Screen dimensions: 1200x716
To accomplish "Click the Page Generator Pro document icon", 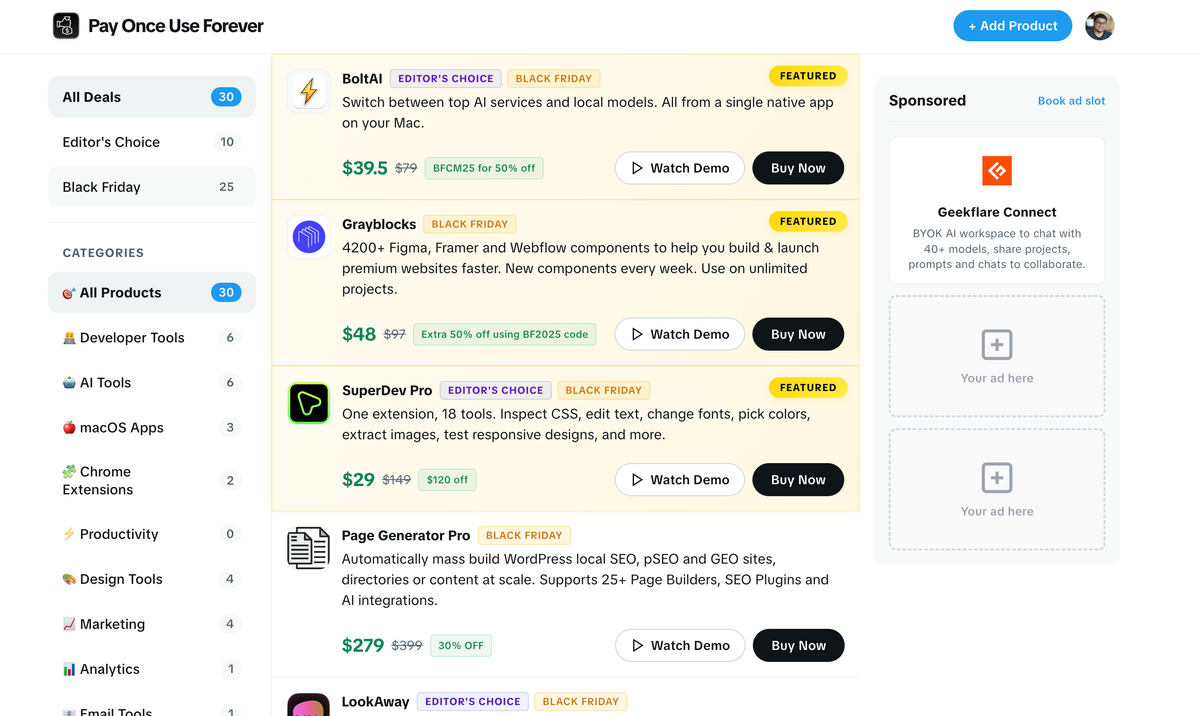I will 309,549.
